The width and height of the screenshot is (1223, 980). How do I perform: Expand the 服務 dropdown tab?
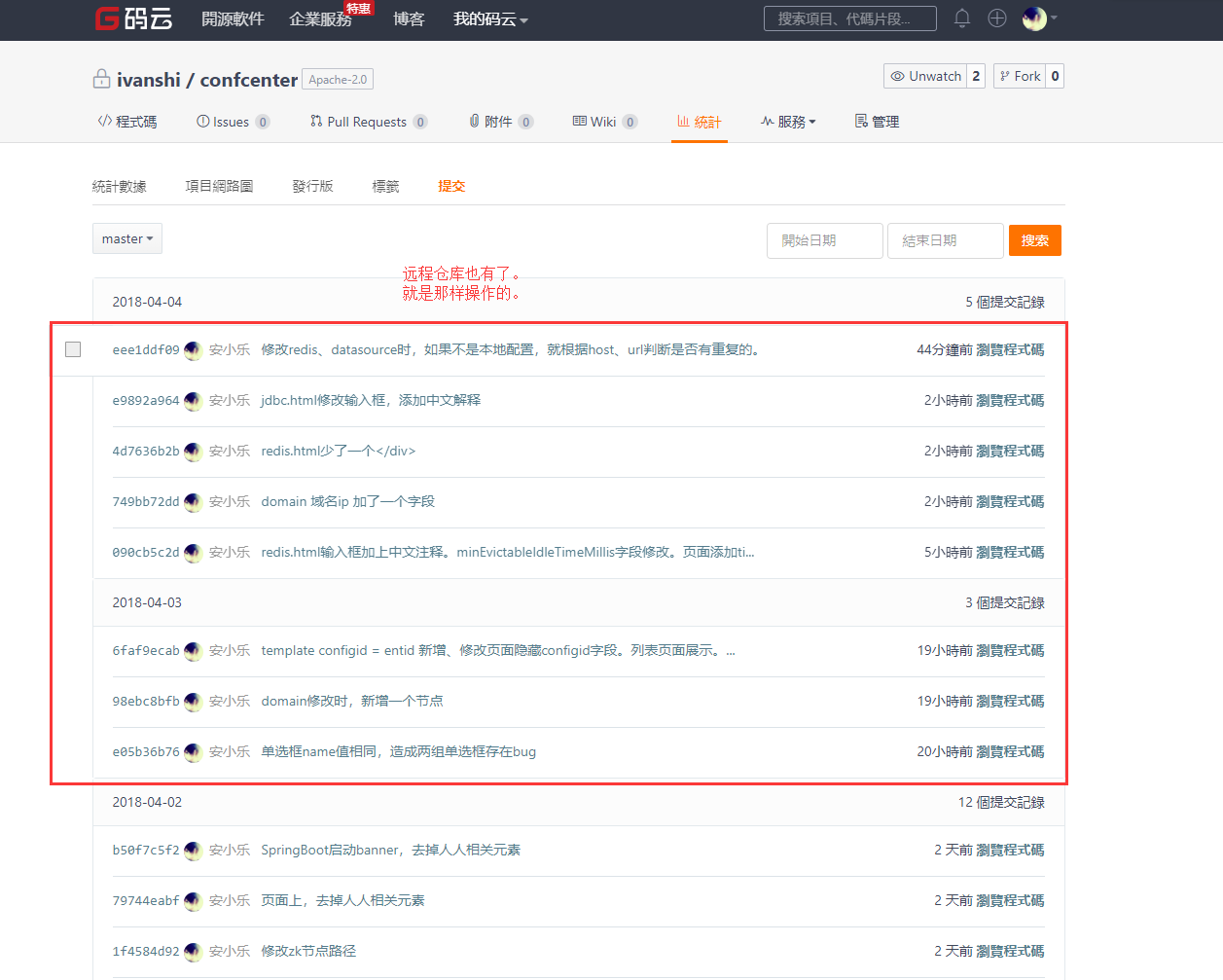pyautogui.click(x=788, y=122)
